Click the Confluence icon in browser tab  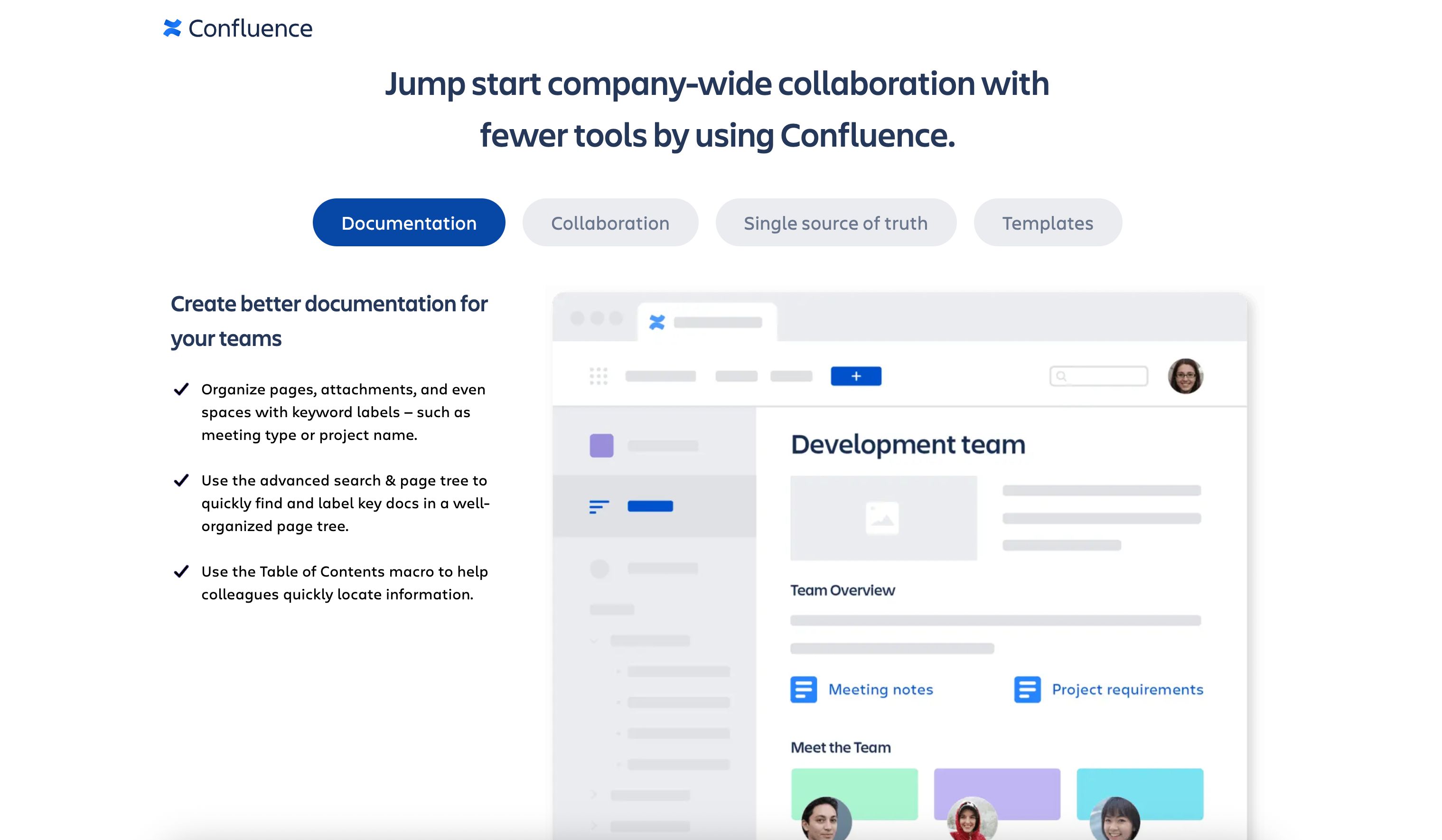point(657,322)
